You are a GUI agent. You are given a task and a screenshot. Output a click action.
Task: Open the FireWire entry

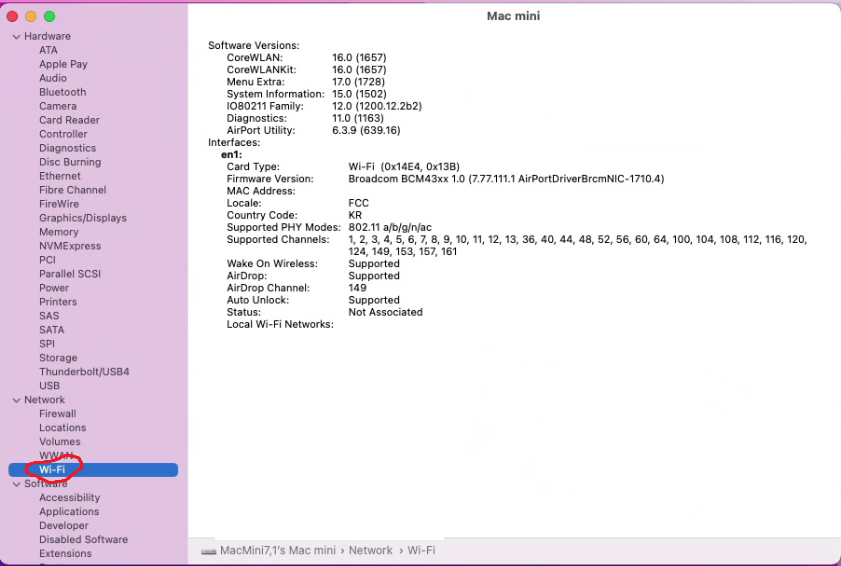point(59,203)
